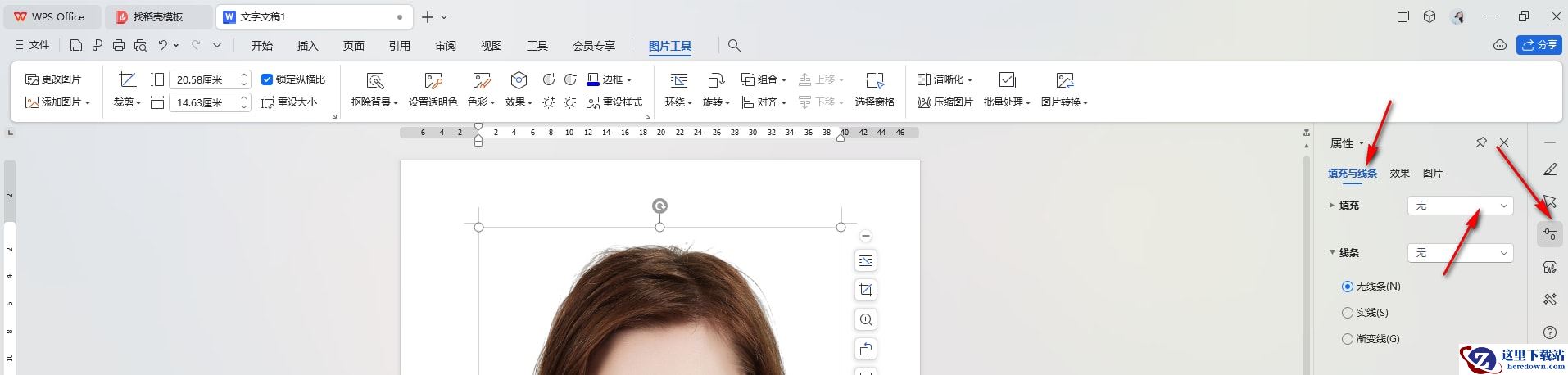Viewport: 1568px width, 375px height.
Task: Click the Save icon in quick access bar
Action: coord(76,46)
